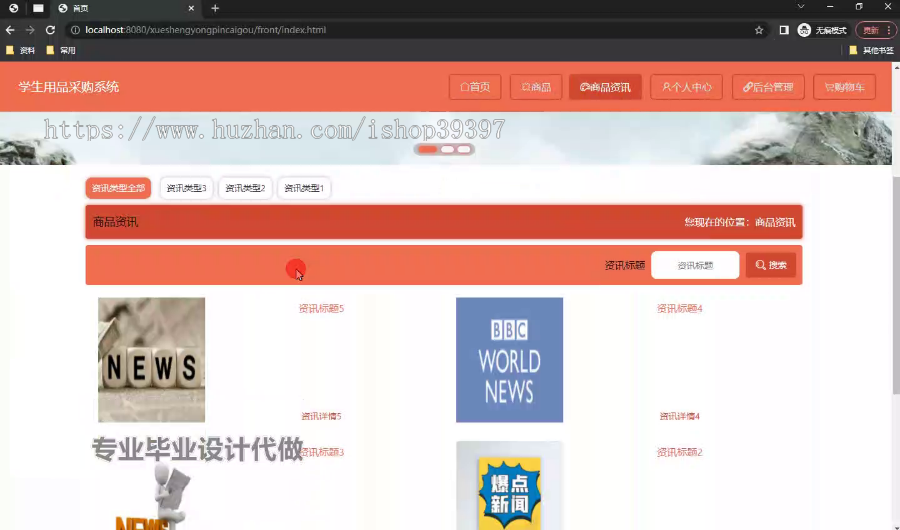Switch to the second banner carousel dot

tap(448, 149)
